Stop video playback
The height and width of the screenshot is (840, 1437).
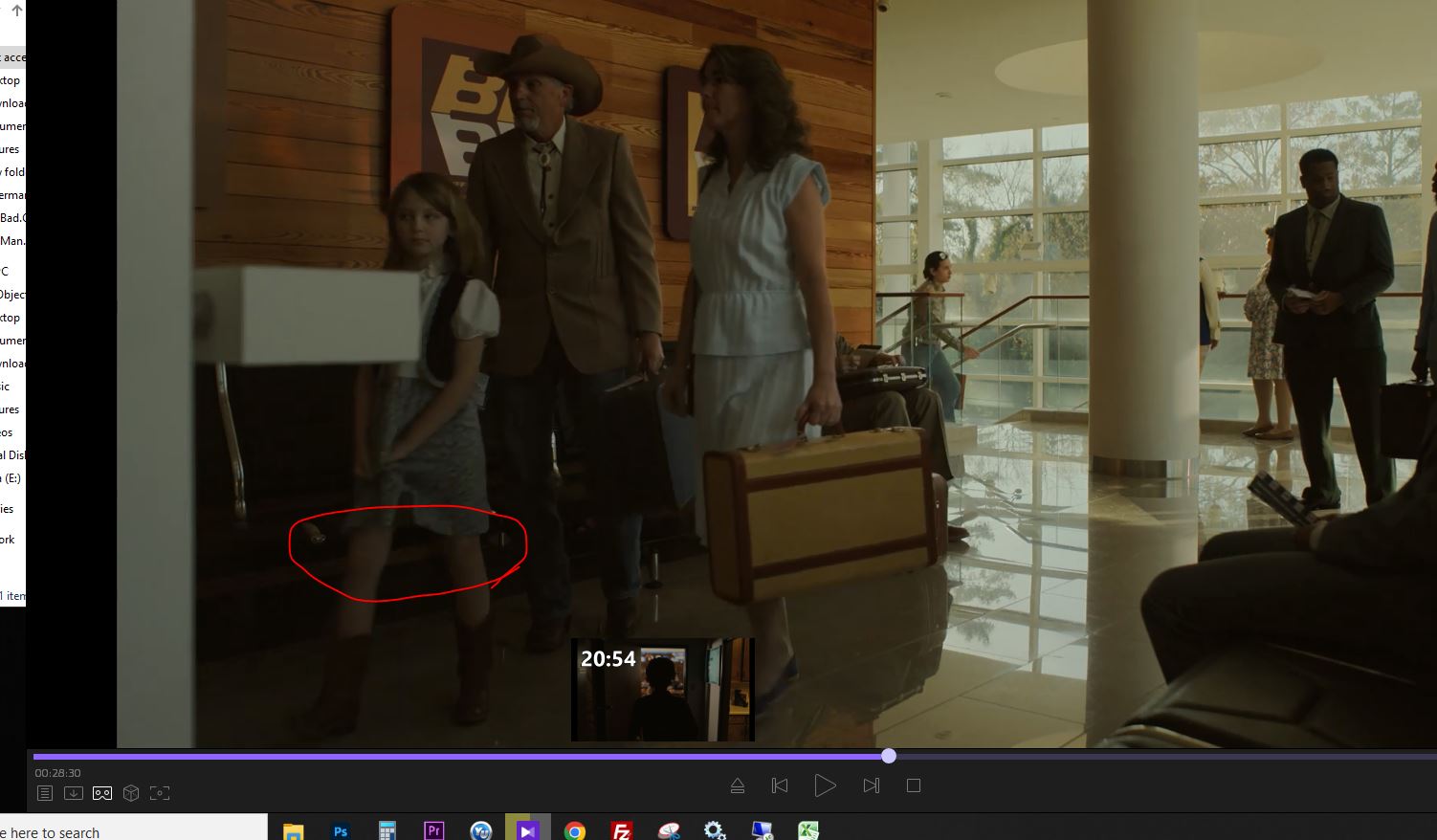(914, 785)
